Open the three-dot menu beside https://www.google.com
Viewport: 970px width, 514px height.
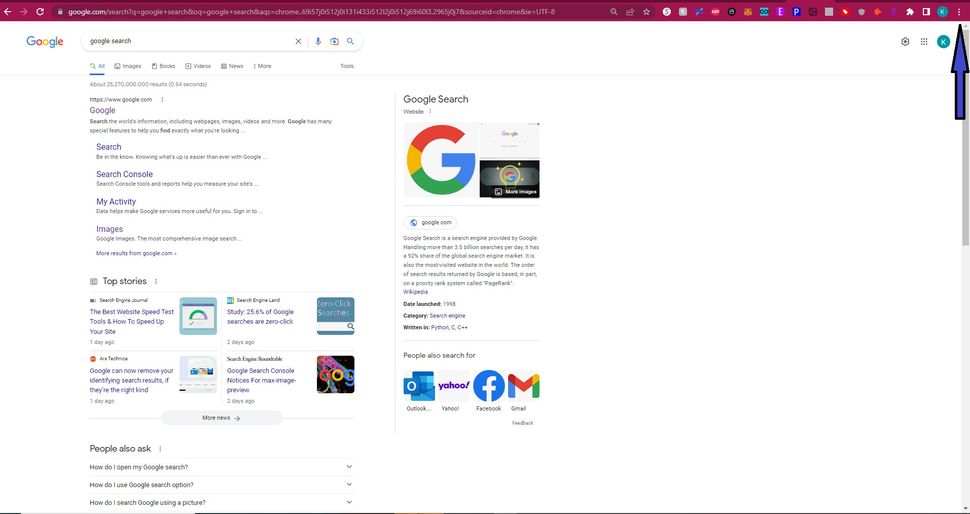click(x=162, y=100)
